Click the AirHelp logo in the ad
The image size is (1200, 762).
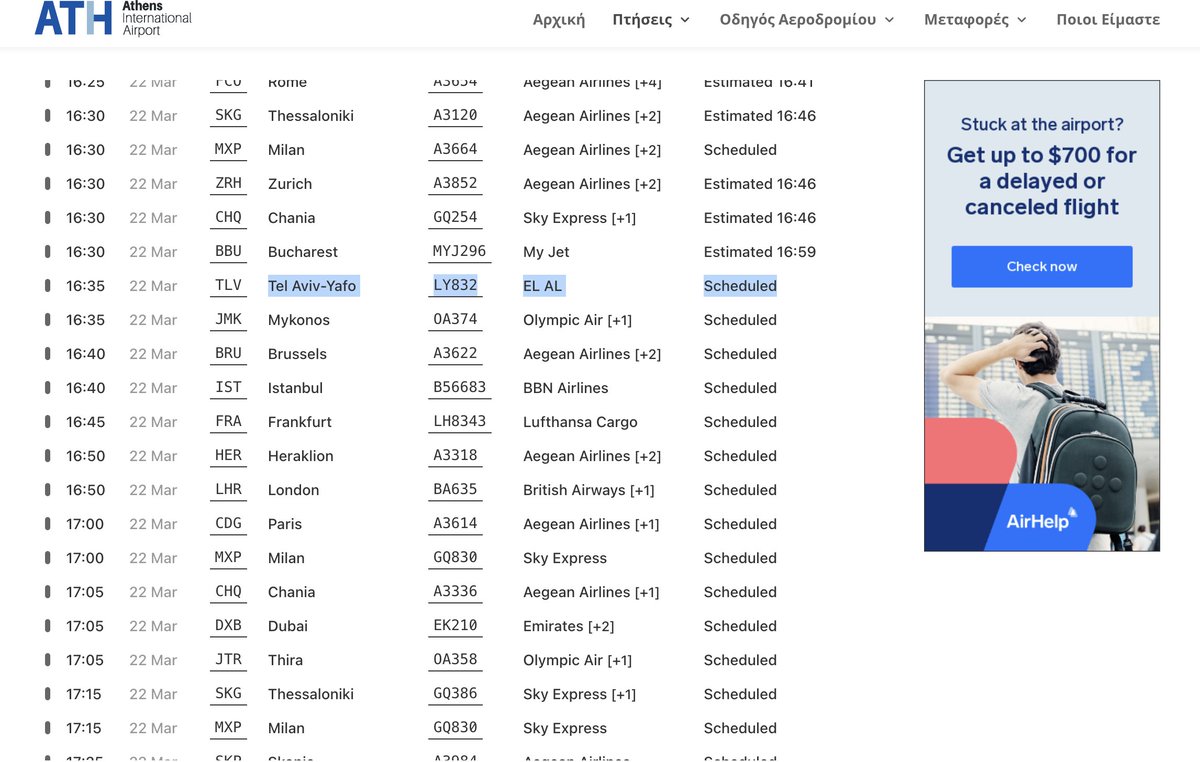pos(1041,520)
